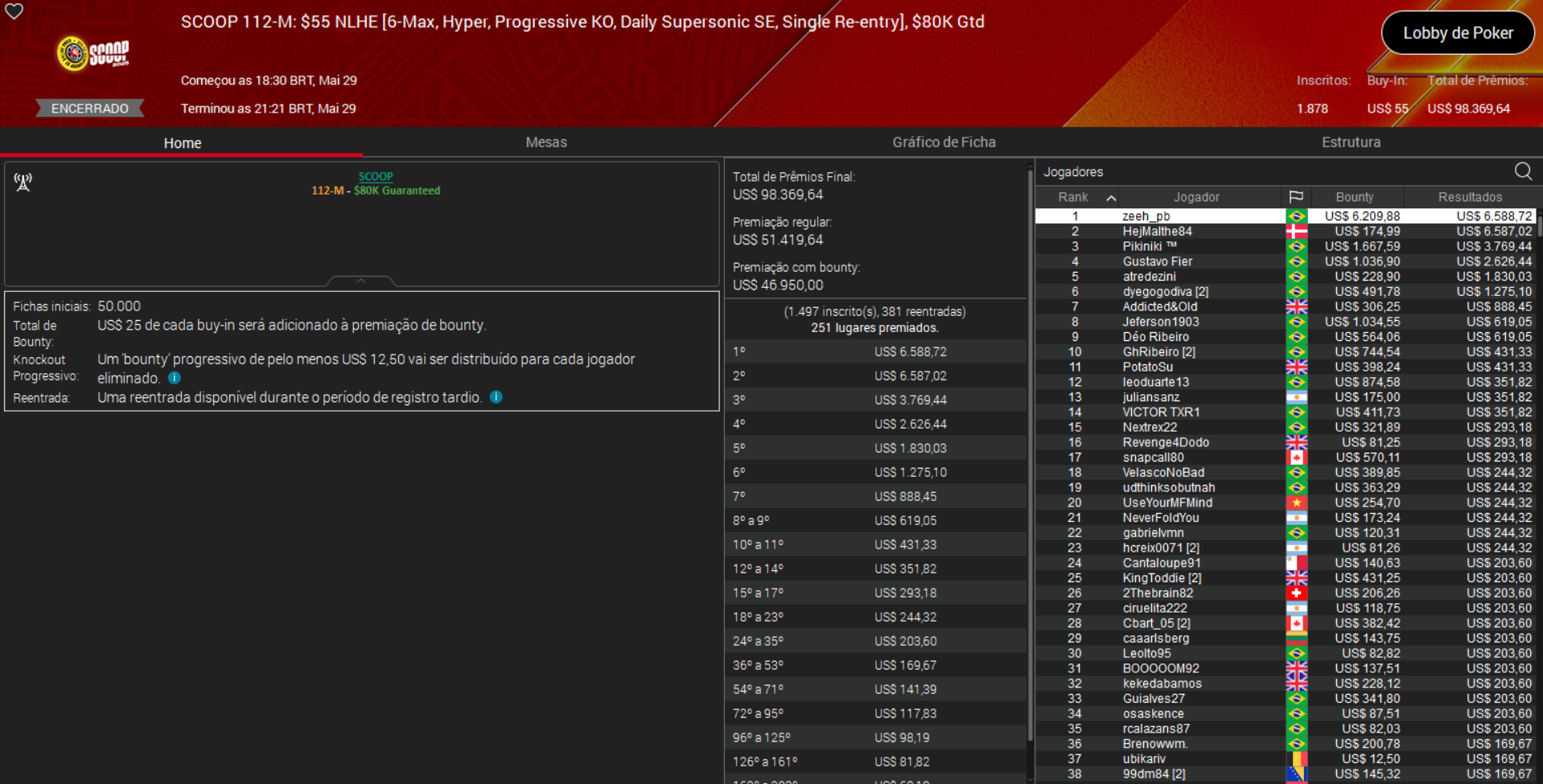Click 3º prize US$ 3.769,44 row
Image resolution: width=1543 pixels, height=784 pixels.
[875, 400]
